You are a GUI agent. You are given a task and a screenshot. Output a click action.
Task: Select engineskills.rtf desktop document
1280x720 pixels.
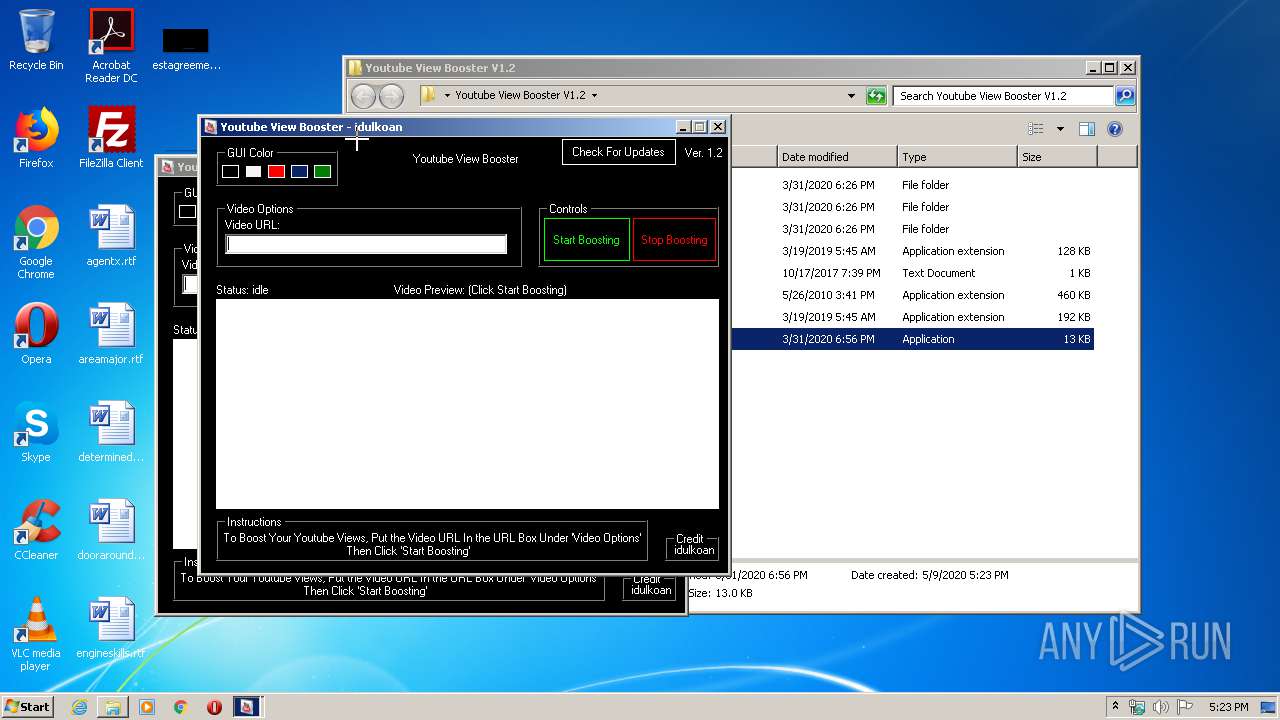(x=111, y=629)
